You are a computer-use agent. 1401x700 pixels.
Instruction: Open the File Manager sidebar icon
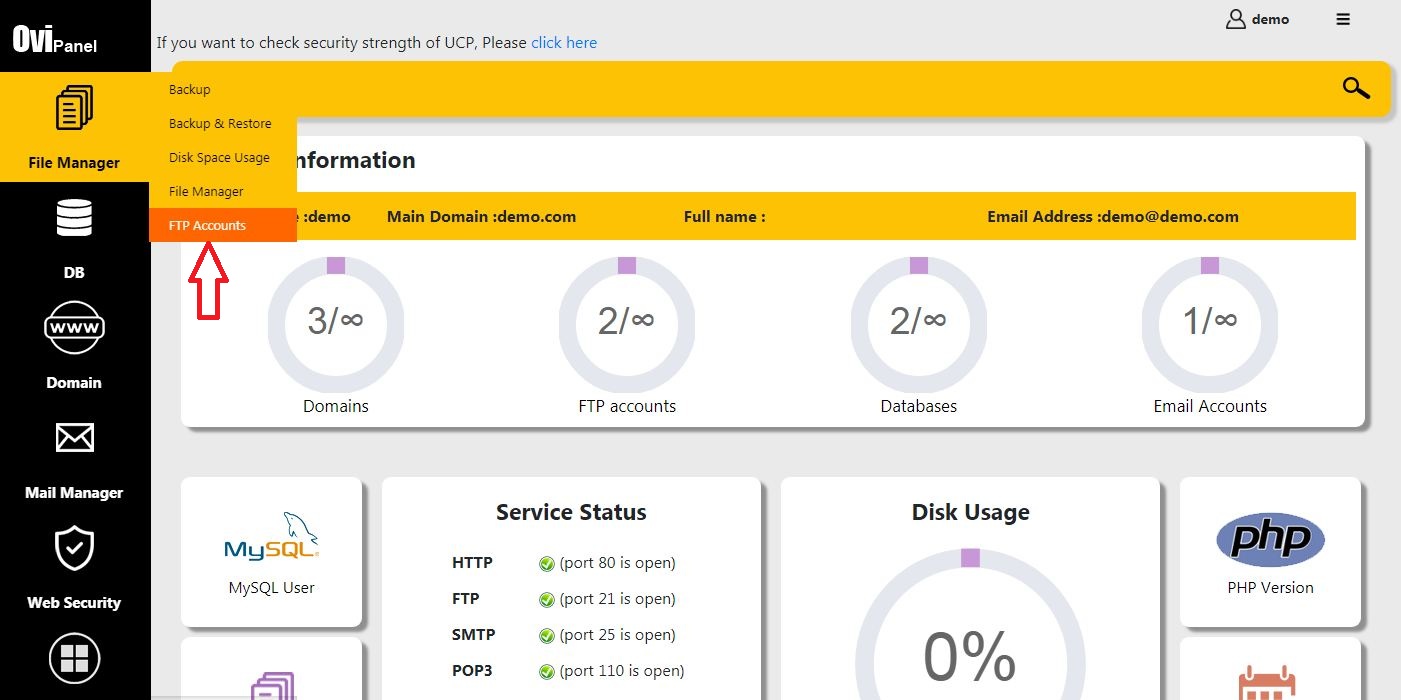(x=74, y=107)
